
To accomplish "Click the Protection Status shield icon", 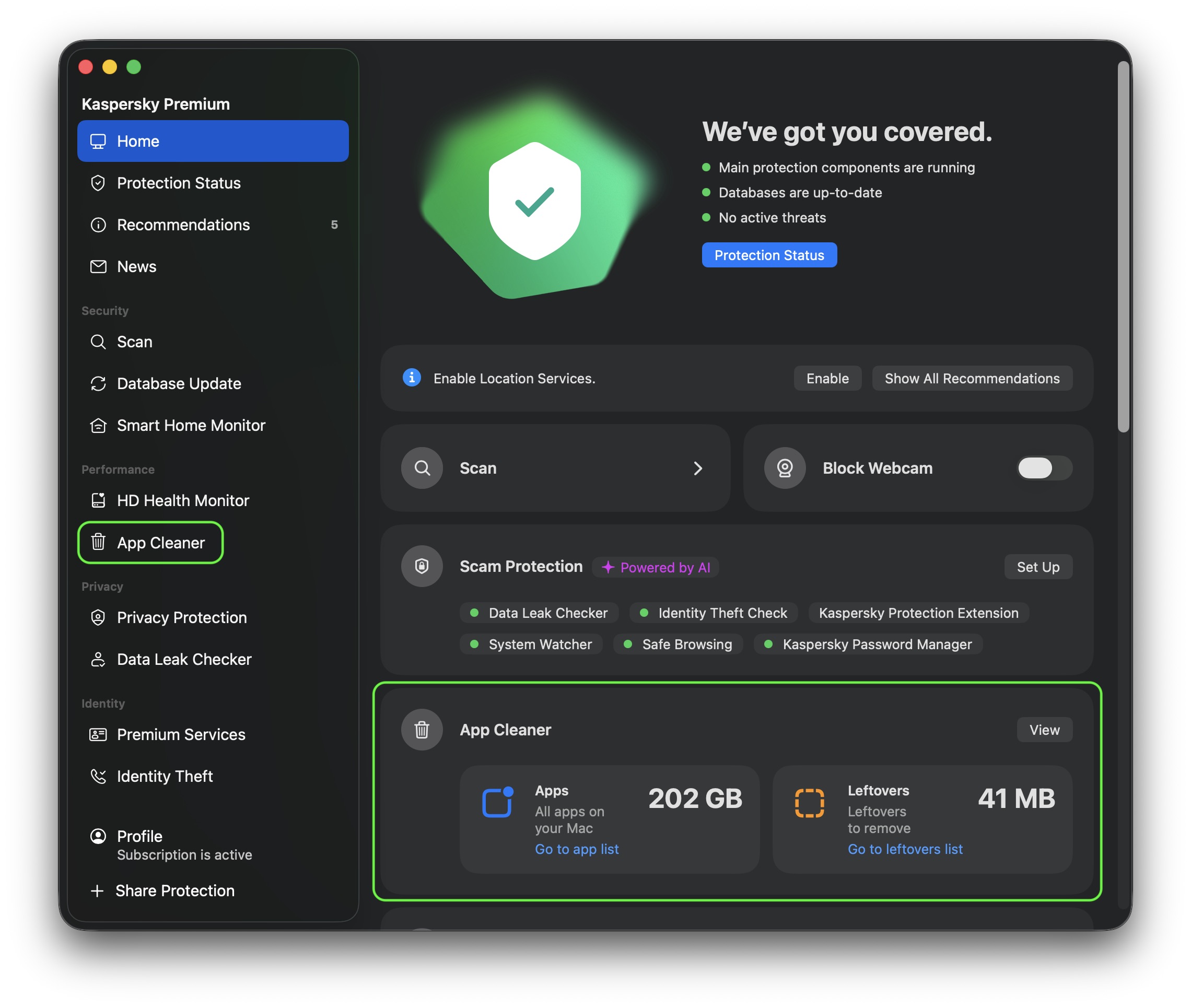I will coord(98,183).
